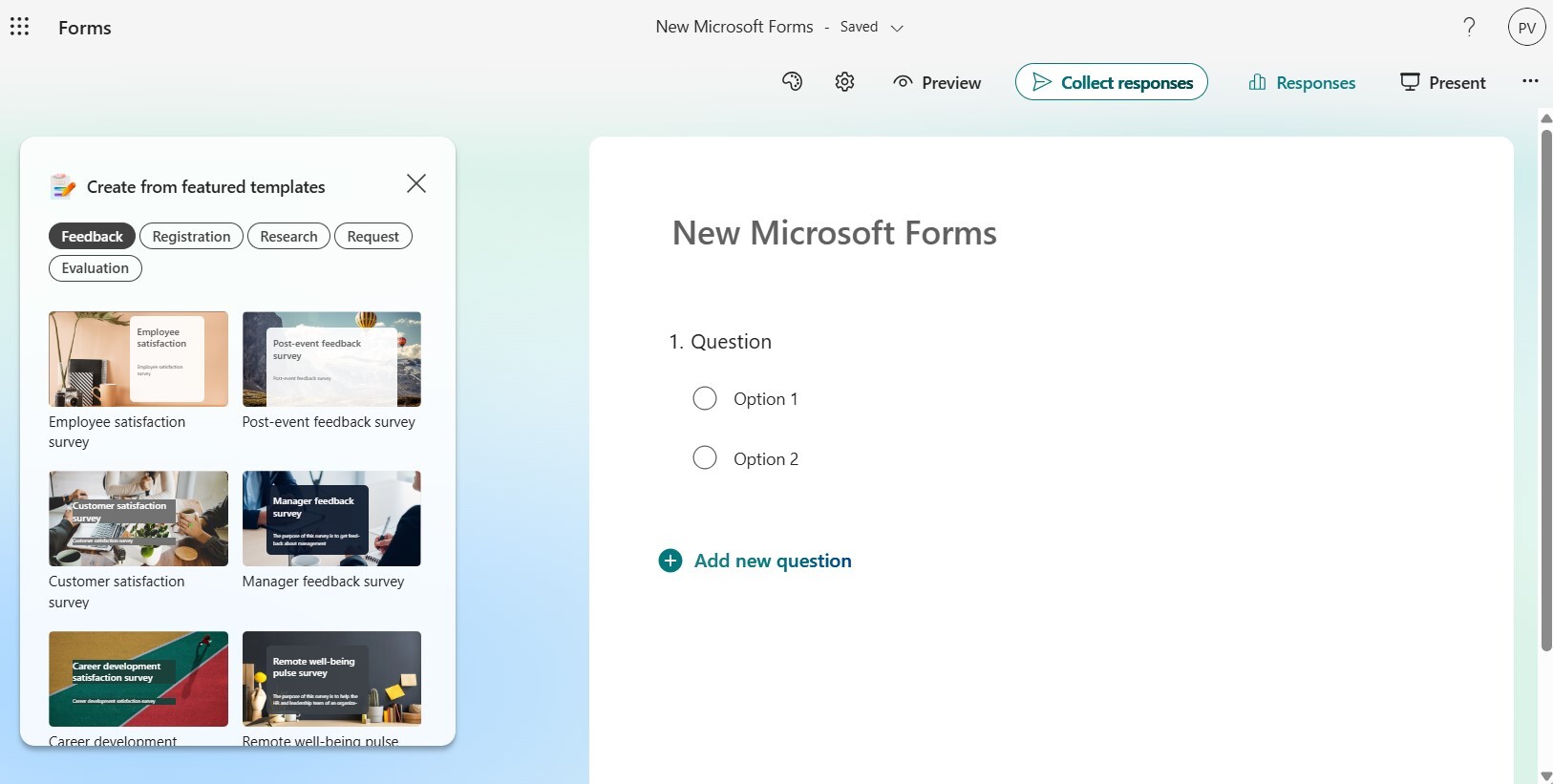
Task: Edit the form title New Microsoft Forms
Action: click(835, 233)
